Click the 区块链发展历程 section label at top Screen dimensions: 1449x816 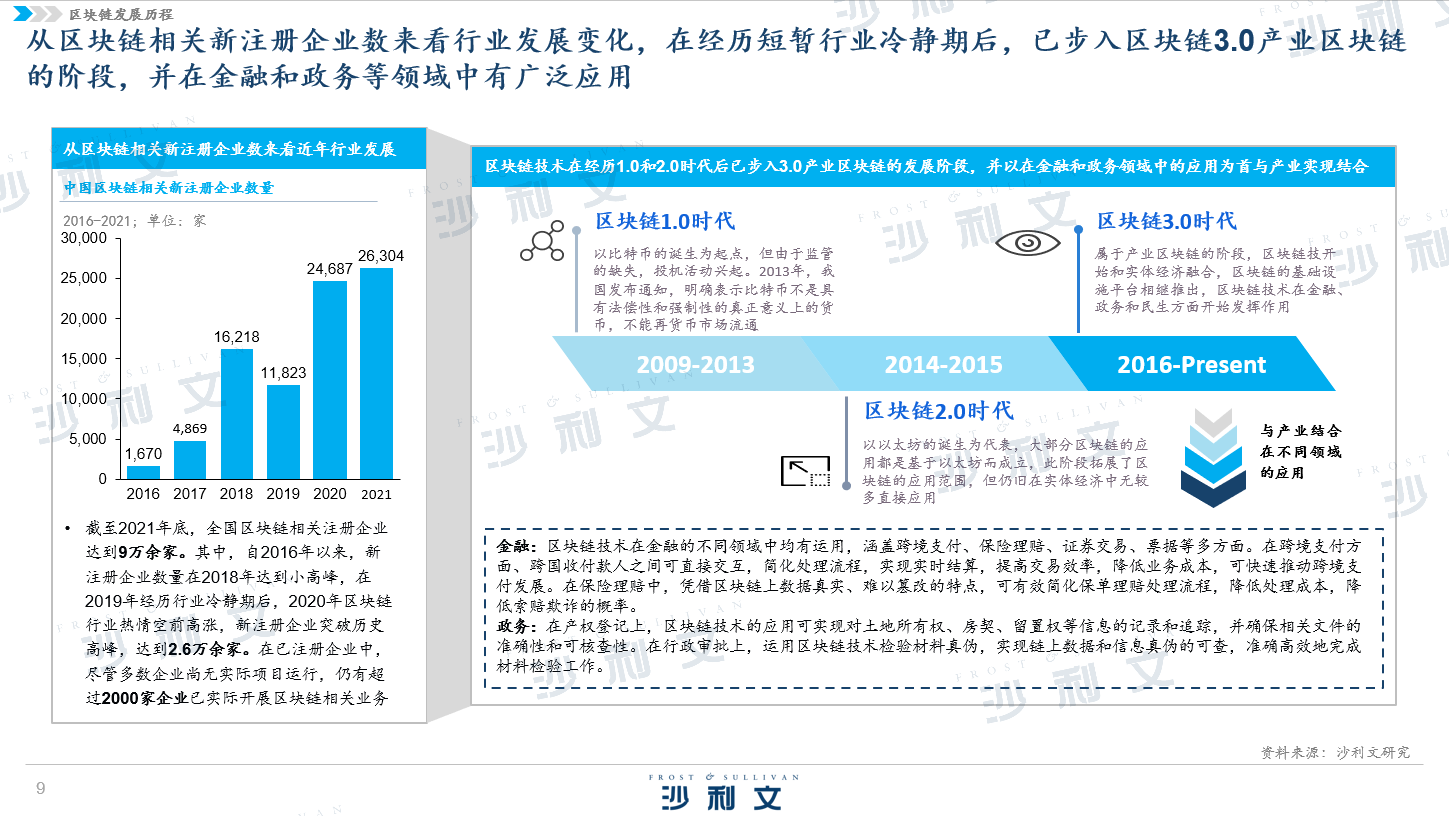(x=122, y=14)
